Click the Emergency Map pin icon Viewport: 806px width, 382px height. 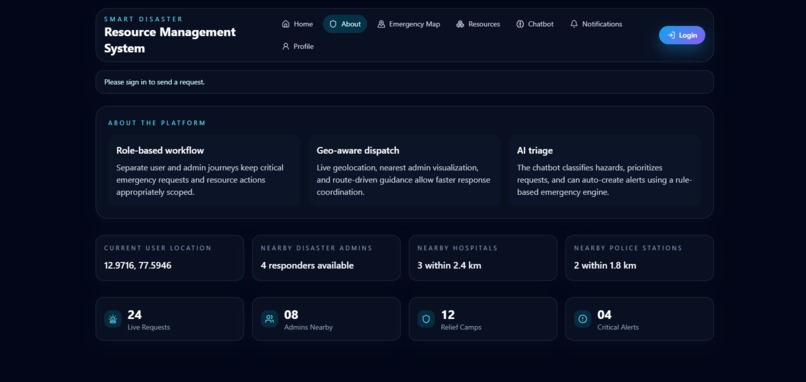pyautogui.click(x=381, y=24)
